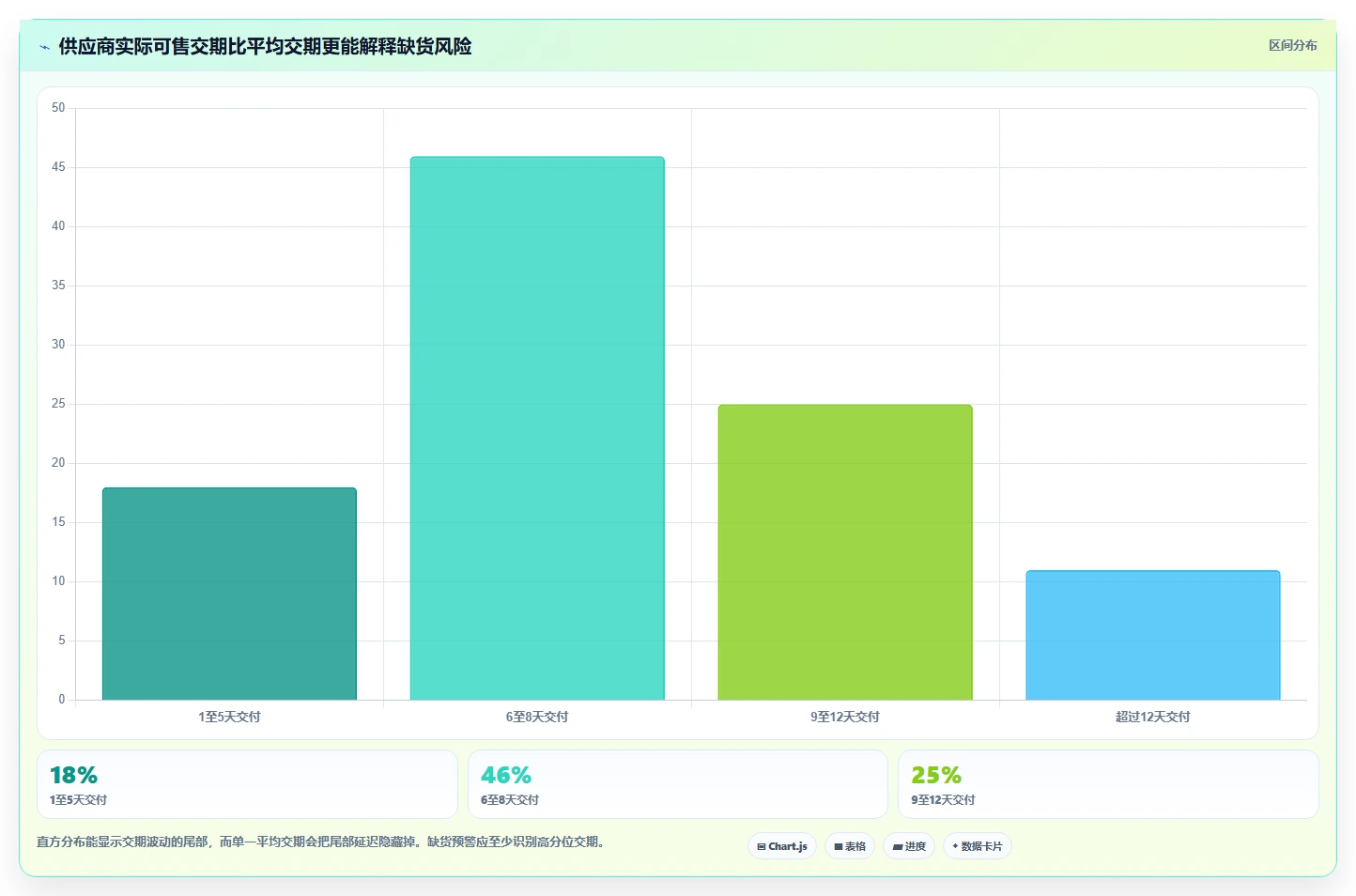Click the 25% stat card

1108,784
